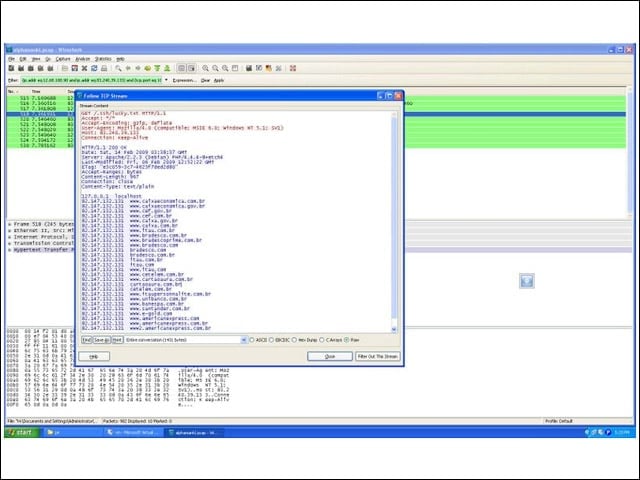Image resolution: width=640 pixels, height=480 pixels.
Task: Click the Expression... filter button
Action: (x=184, y=80)
